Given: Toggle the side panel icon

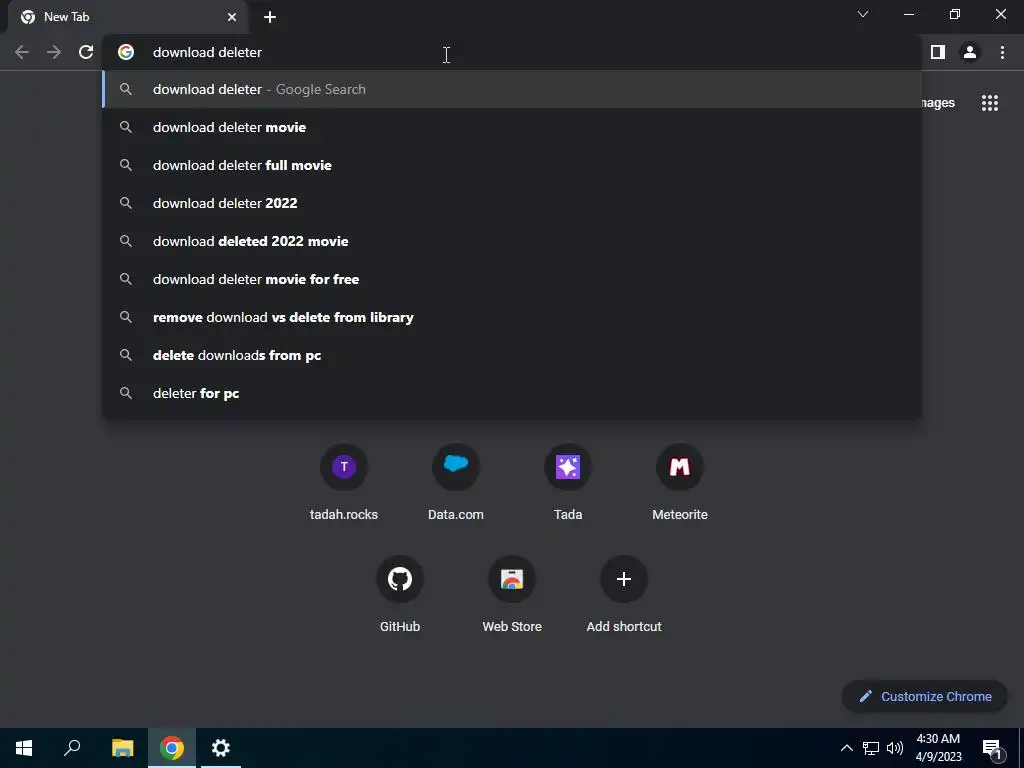Looking at the screenshot, I should point(938,52).
